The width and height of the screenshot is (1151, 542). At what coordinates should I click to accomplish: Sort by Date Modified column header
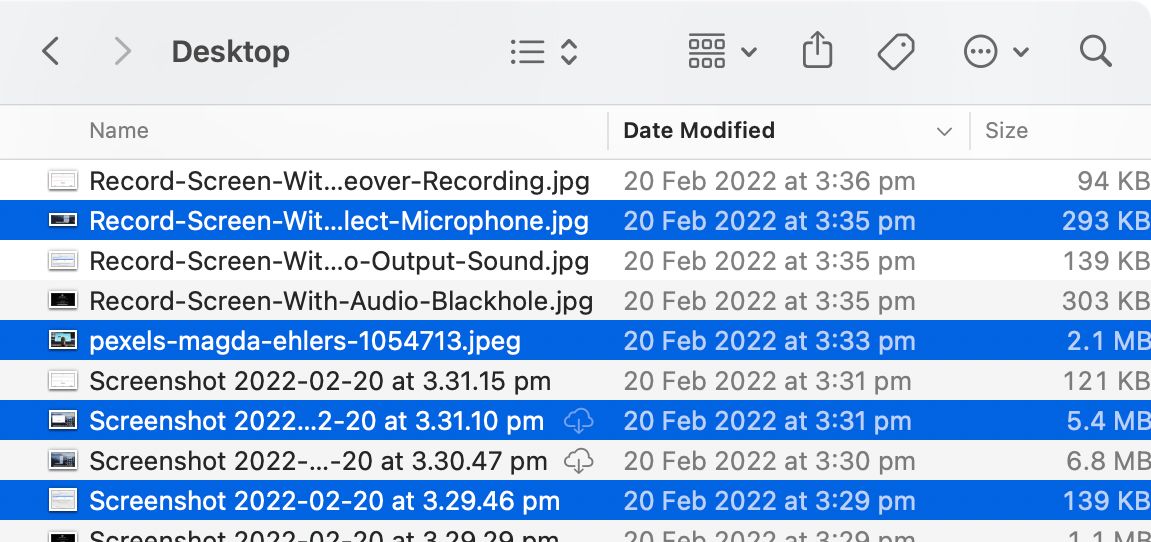point(699,131)
